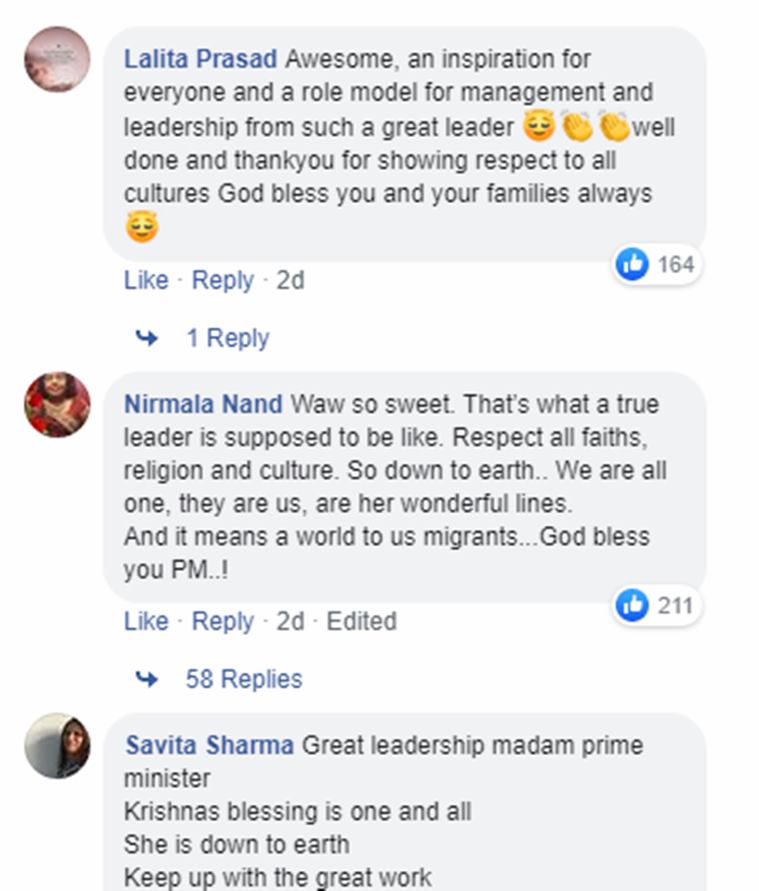Click the 2d timestamp on Lalita's comment
Viewport: 759px width, 891px height.
pos(290,281)
